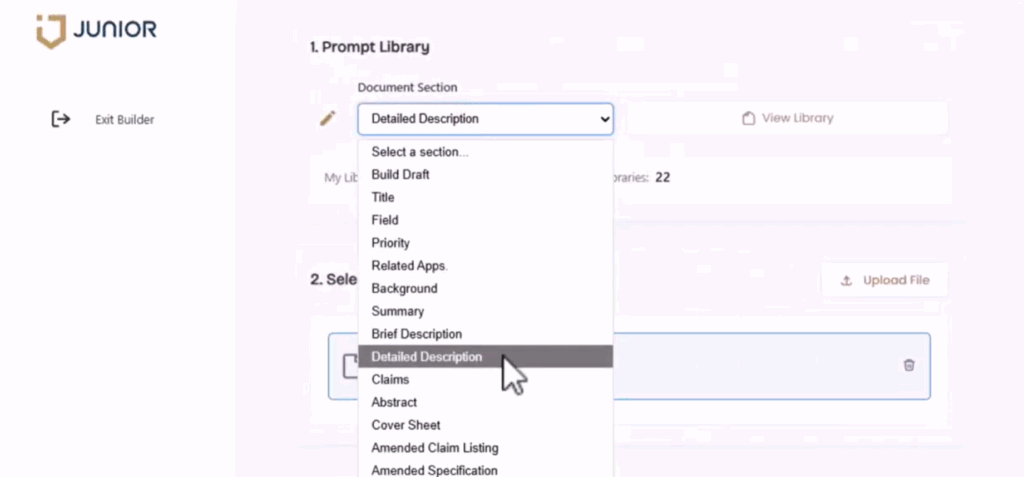Viewport: 1024px width, 477px height.
Task: Select Background section option
Action: click(404, 289)
